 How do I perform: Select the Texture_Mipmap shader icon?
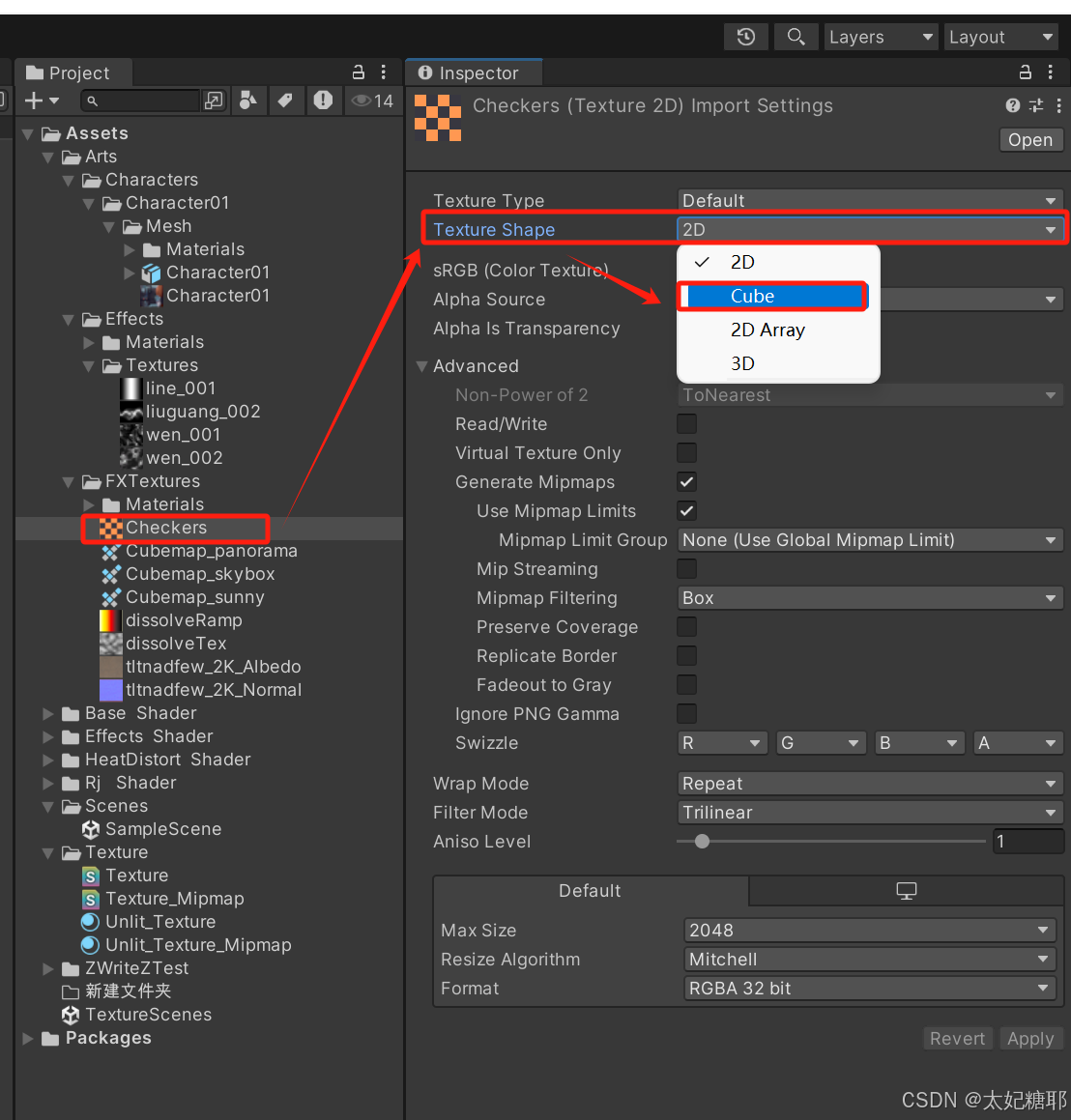click(91, 899)
